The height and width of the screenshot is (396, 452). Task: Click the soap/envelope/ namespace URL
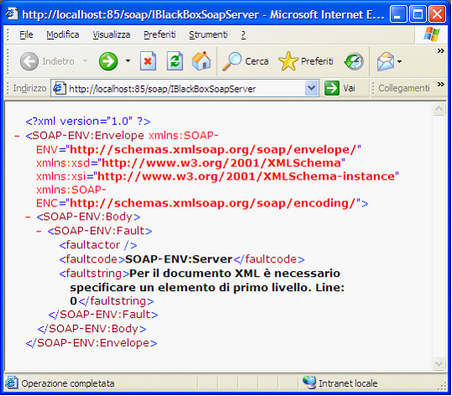tap(213, 150)
